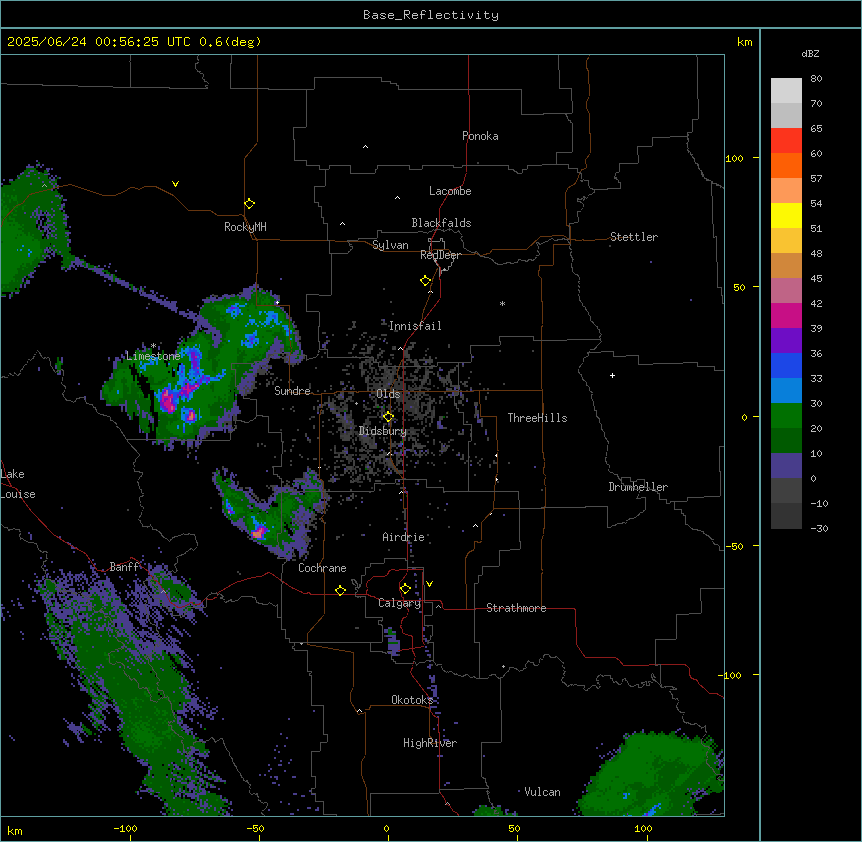This screenshot has height=842, width=862.
Task: Click the -100 tick on the bottom axis
Action: pyautogui.click(x=125, y=829)
